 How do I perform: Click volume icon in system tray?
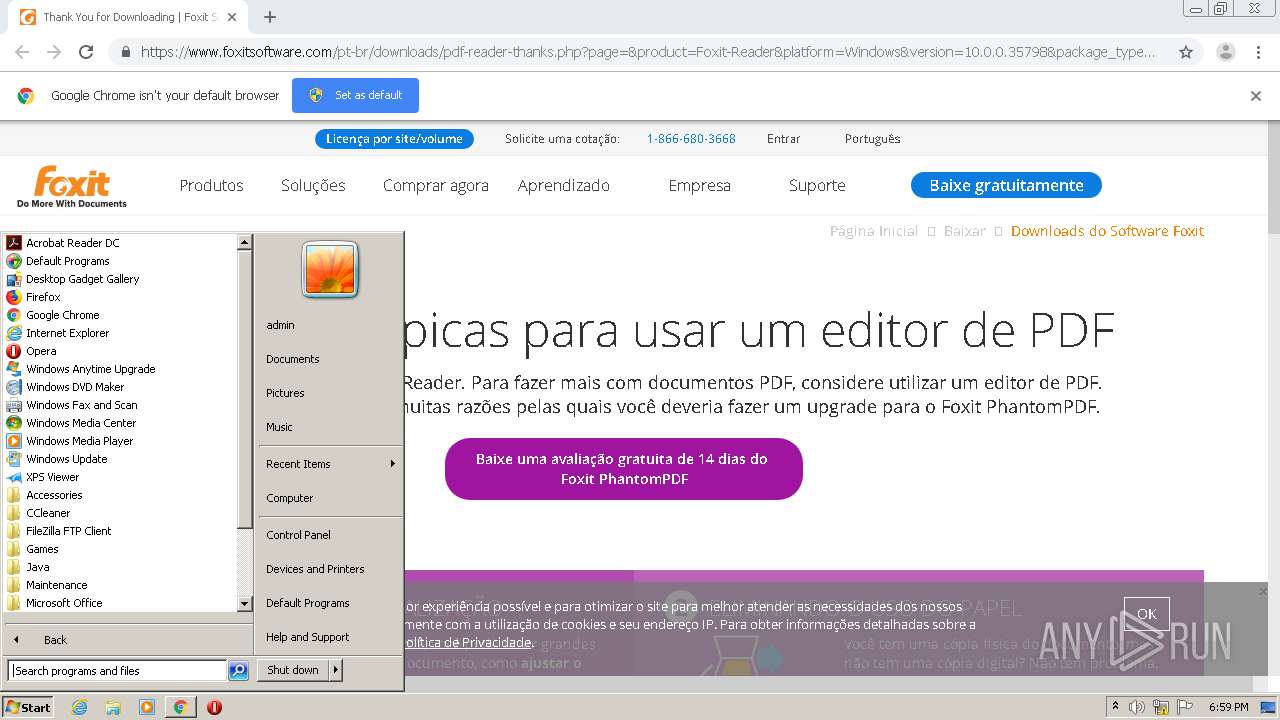(x=1137, y=707)
